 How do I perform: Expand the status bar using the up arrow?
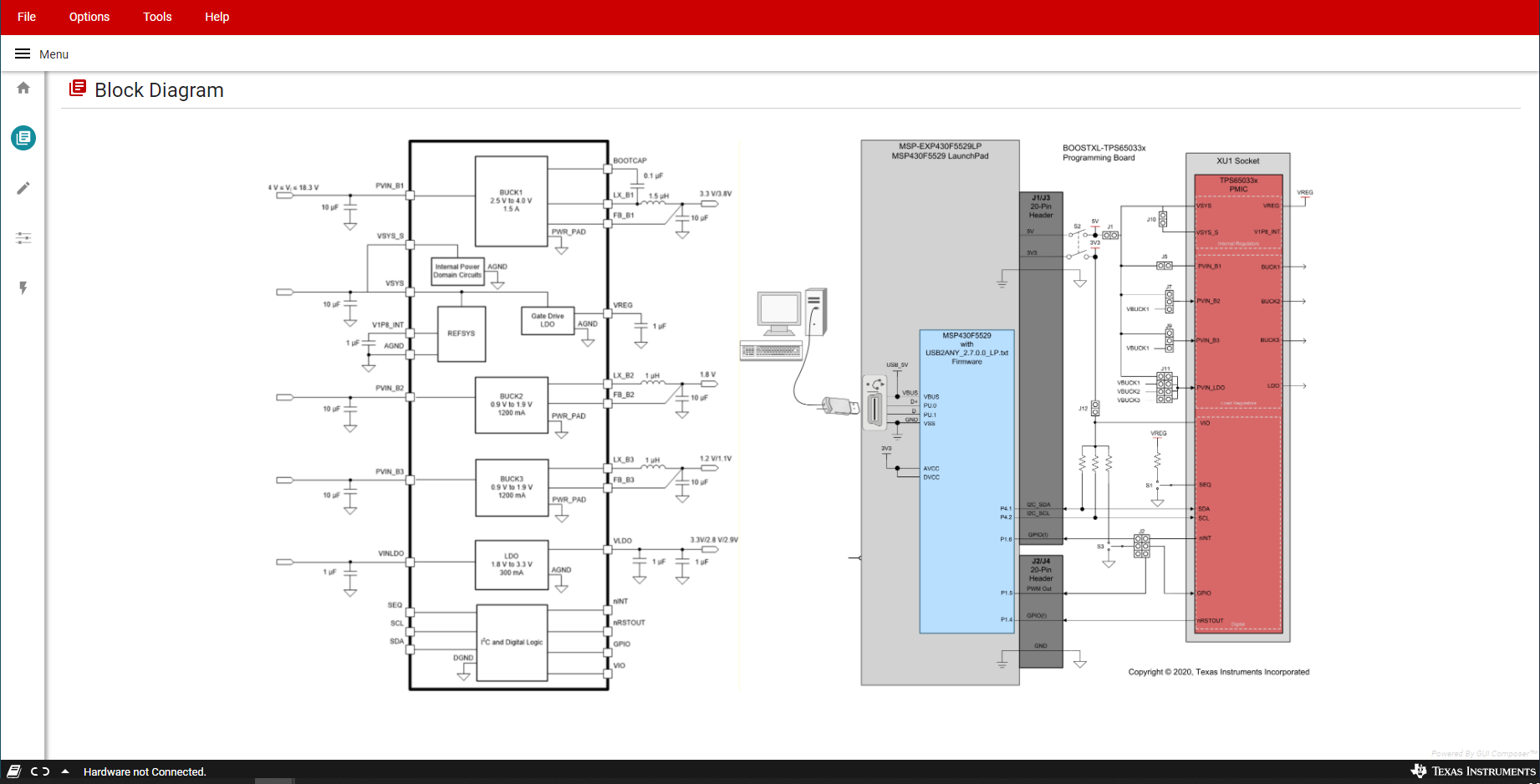(x=64, y=771)
